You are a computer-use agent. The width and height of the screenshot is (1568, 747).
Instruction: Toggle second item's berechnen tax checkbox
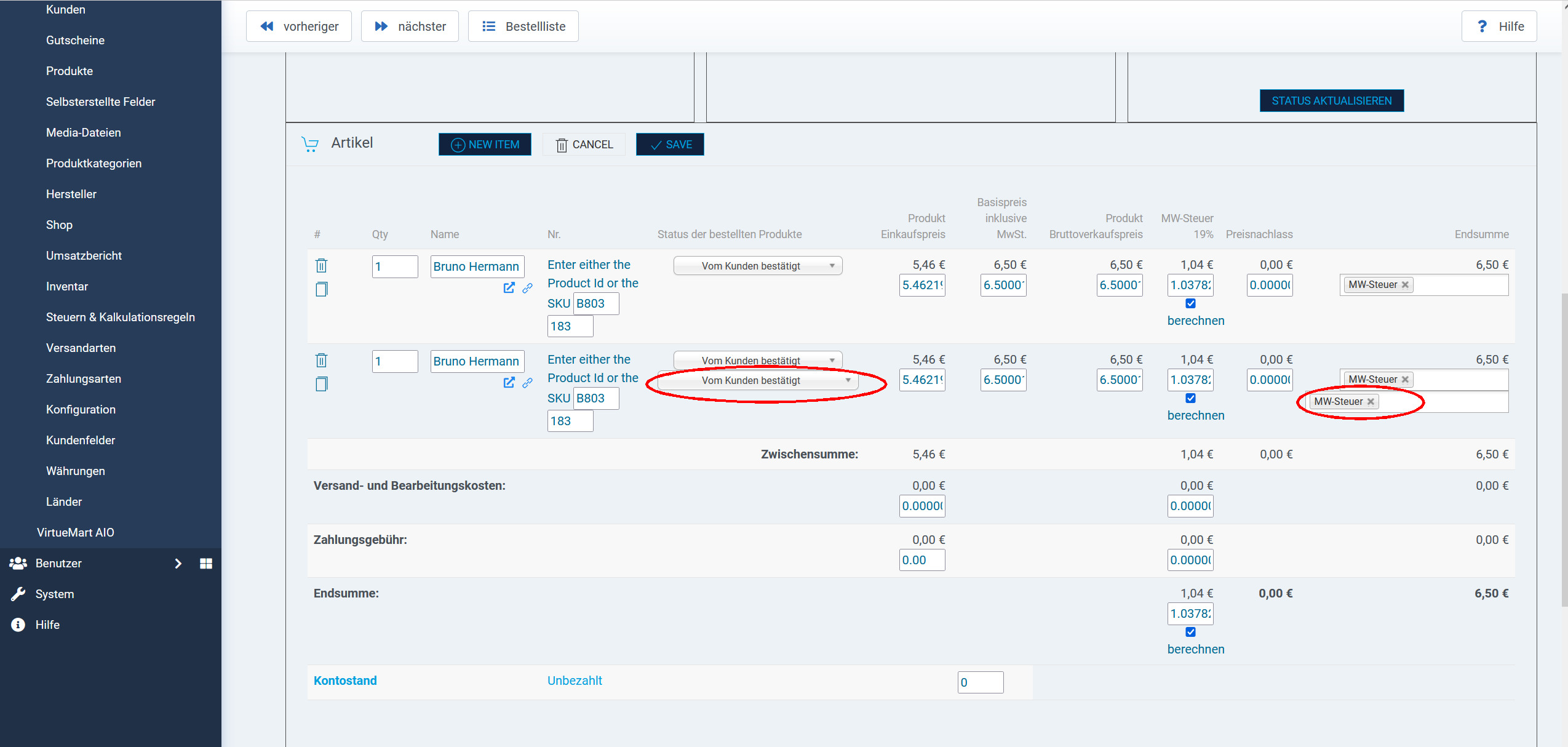point(1190,398)
